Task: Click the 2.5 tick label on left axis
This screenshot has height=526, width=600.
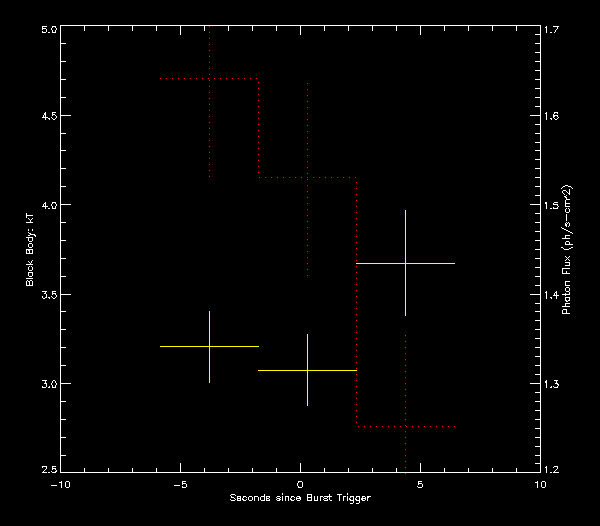Action: pyautogui.click(x=47, y=471)
